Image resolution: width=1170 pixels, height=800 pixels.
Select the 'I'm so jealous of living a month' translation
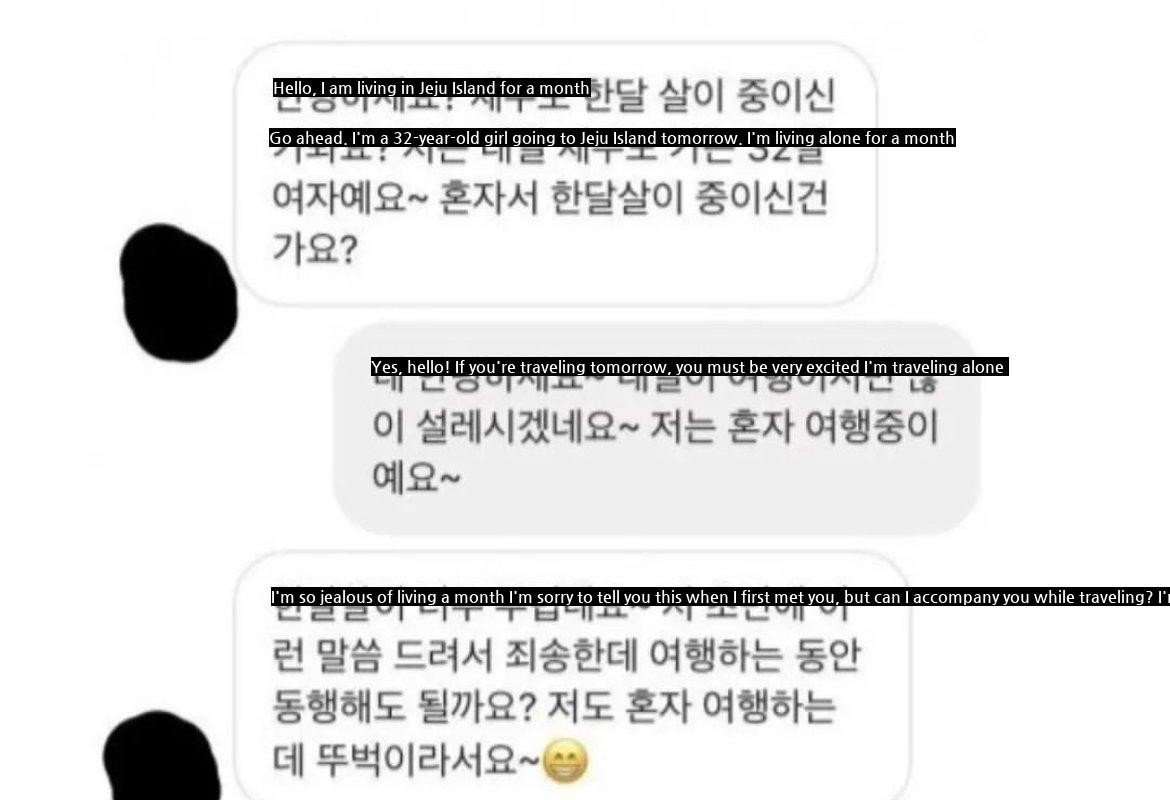pos(720,597)
